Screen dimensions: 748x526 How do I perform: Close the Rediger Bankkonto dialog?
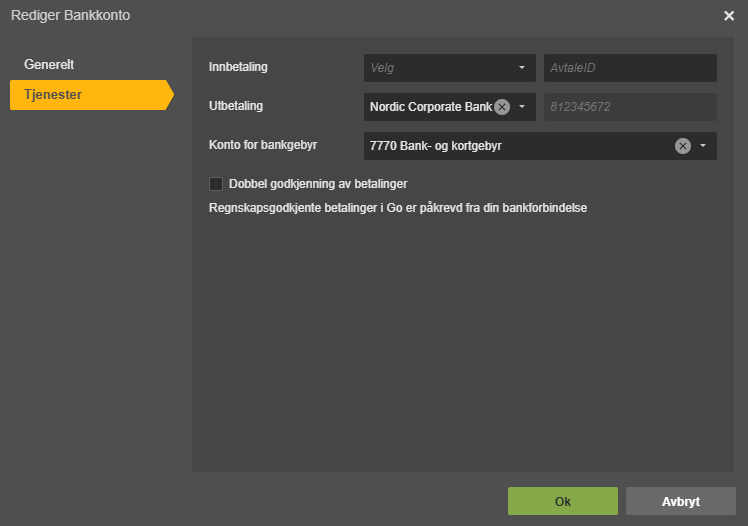[x=729, y=16]
